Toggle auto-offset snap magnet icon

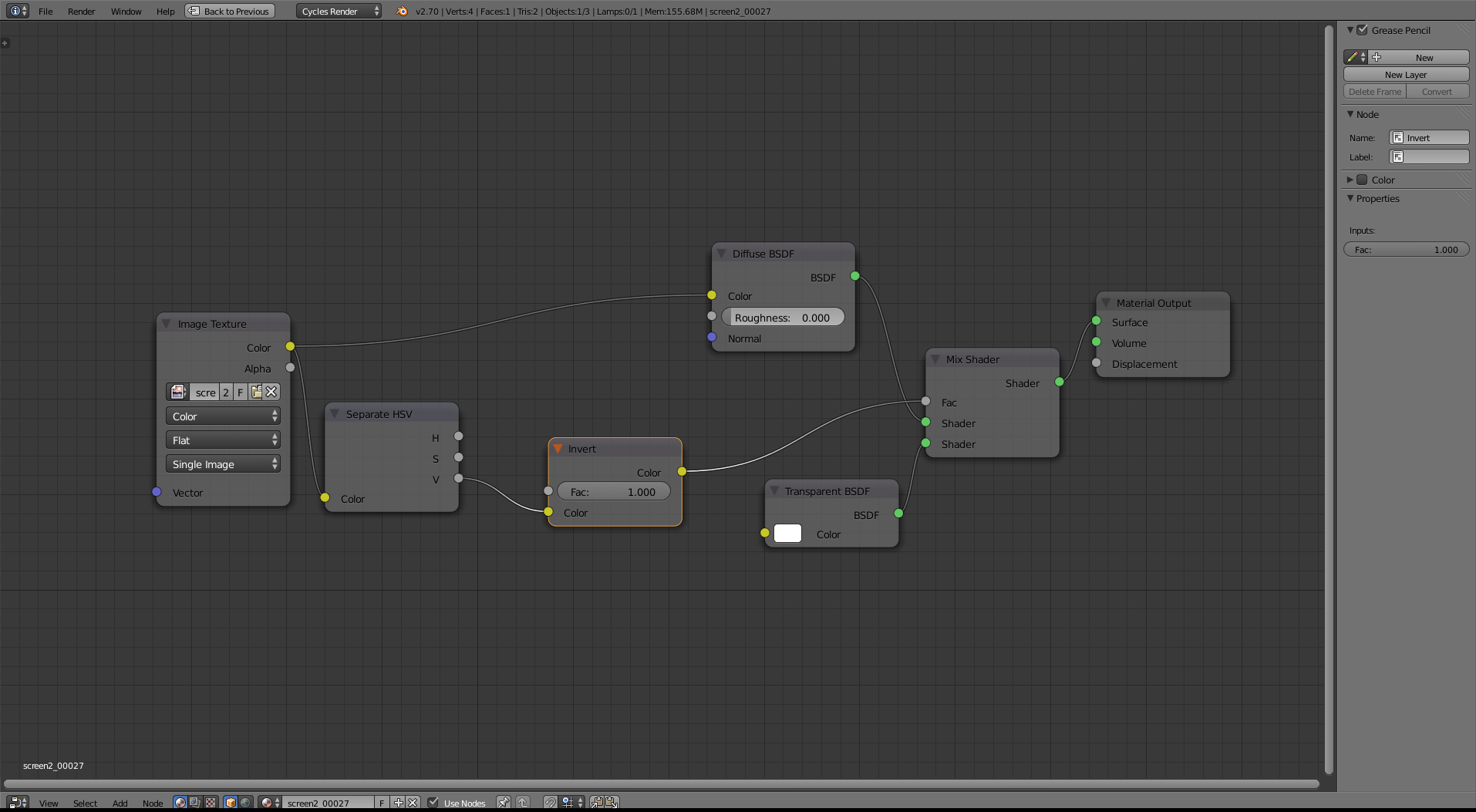tap(550, 803)
